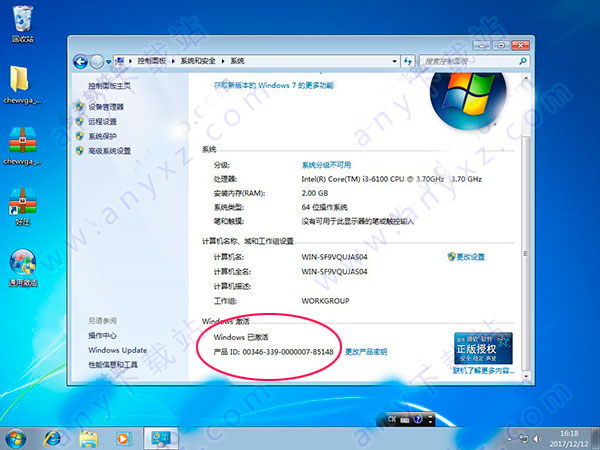Click 更改产品密钥 link
Viewport: 600px width, 450px height.
click(366, 352)
